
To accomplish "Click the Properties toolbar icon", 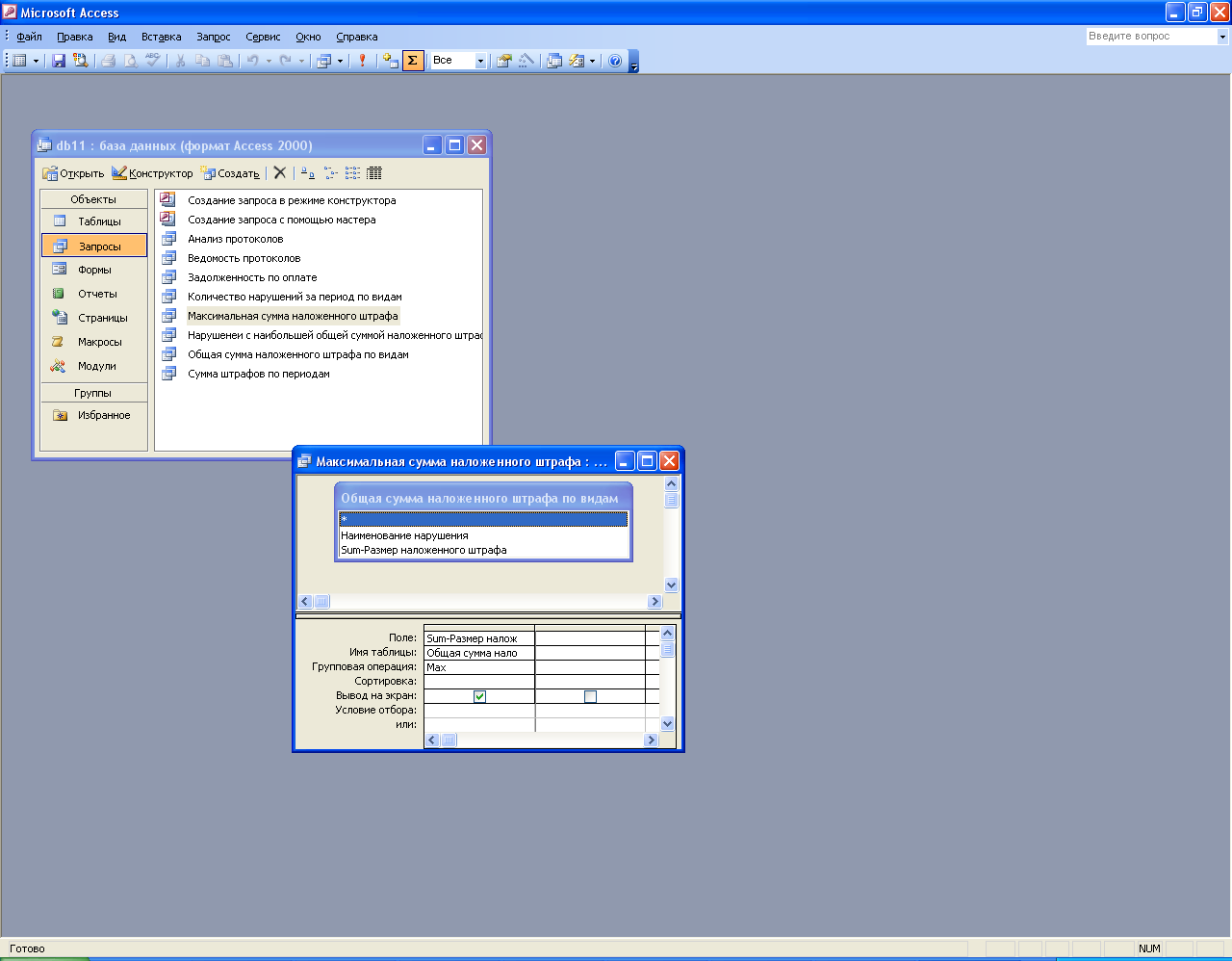I will [x=503, y=61].
